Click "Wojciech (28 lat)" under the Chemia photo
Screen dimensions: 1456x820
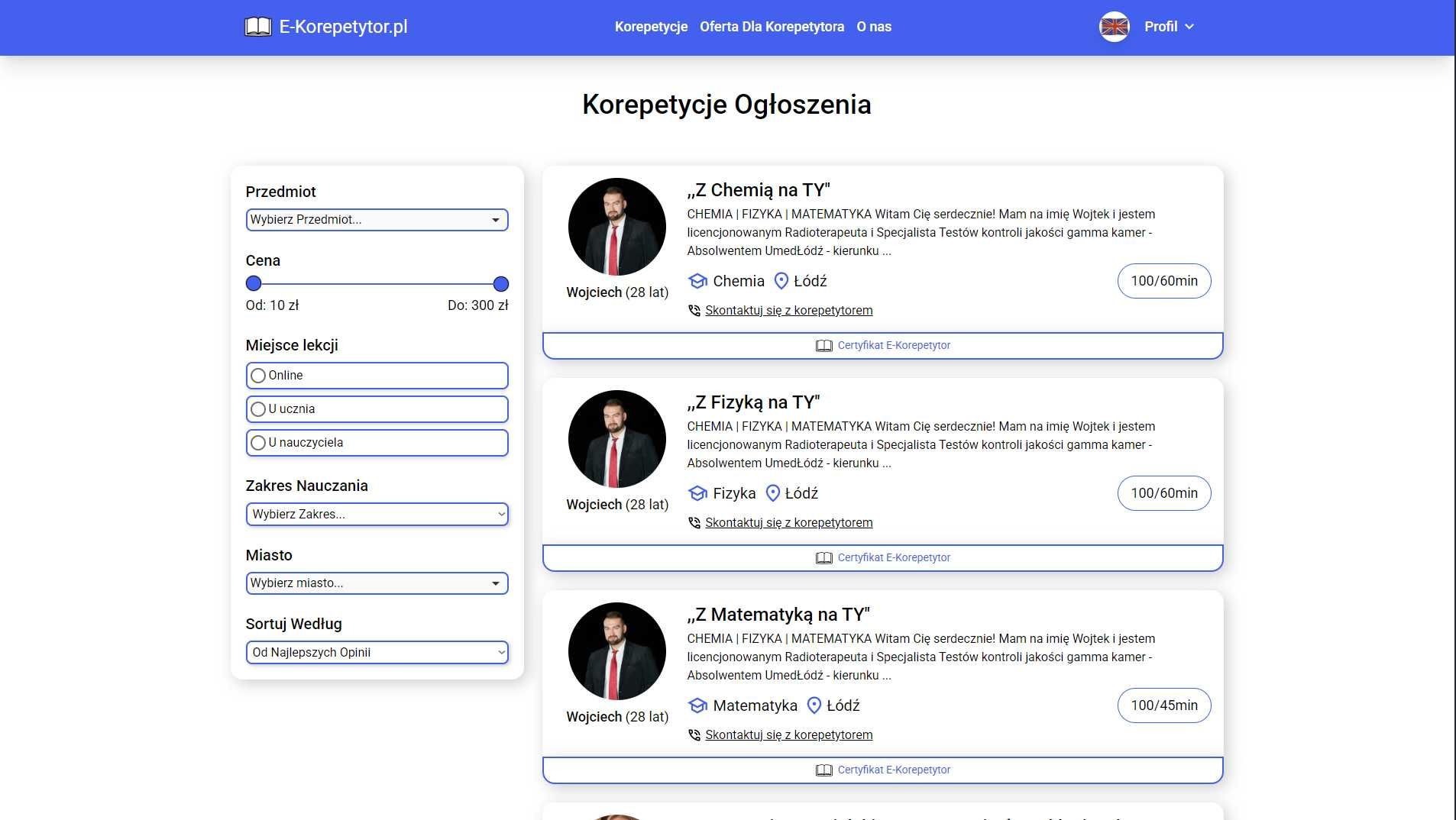[617, 292]
